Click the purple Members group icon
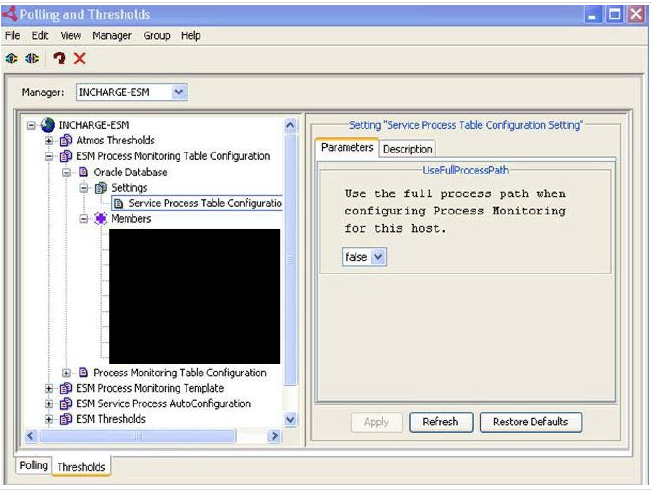Viewport: 652px width, 492px height. pos(101,219)
